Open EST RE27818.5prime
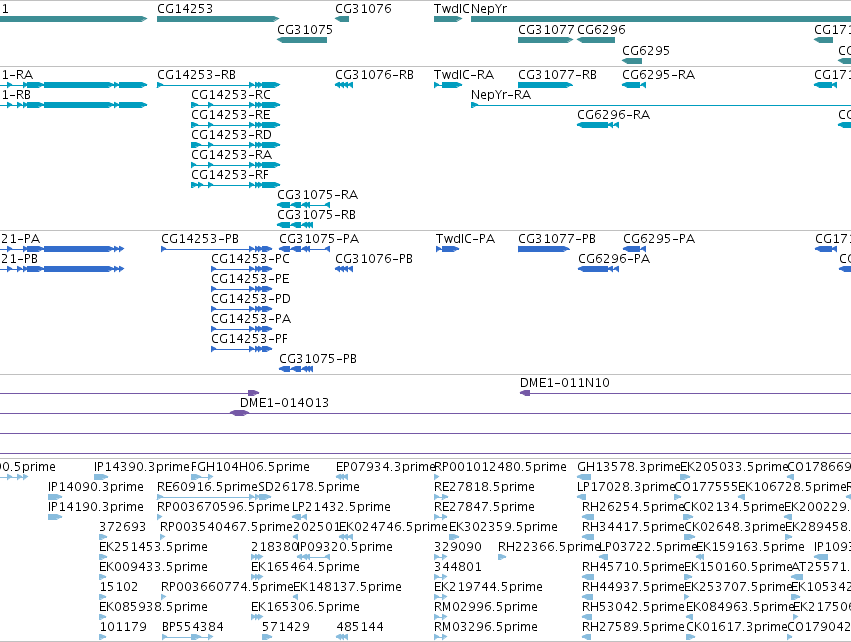851x642 pixels. click(x=484, y=487)
